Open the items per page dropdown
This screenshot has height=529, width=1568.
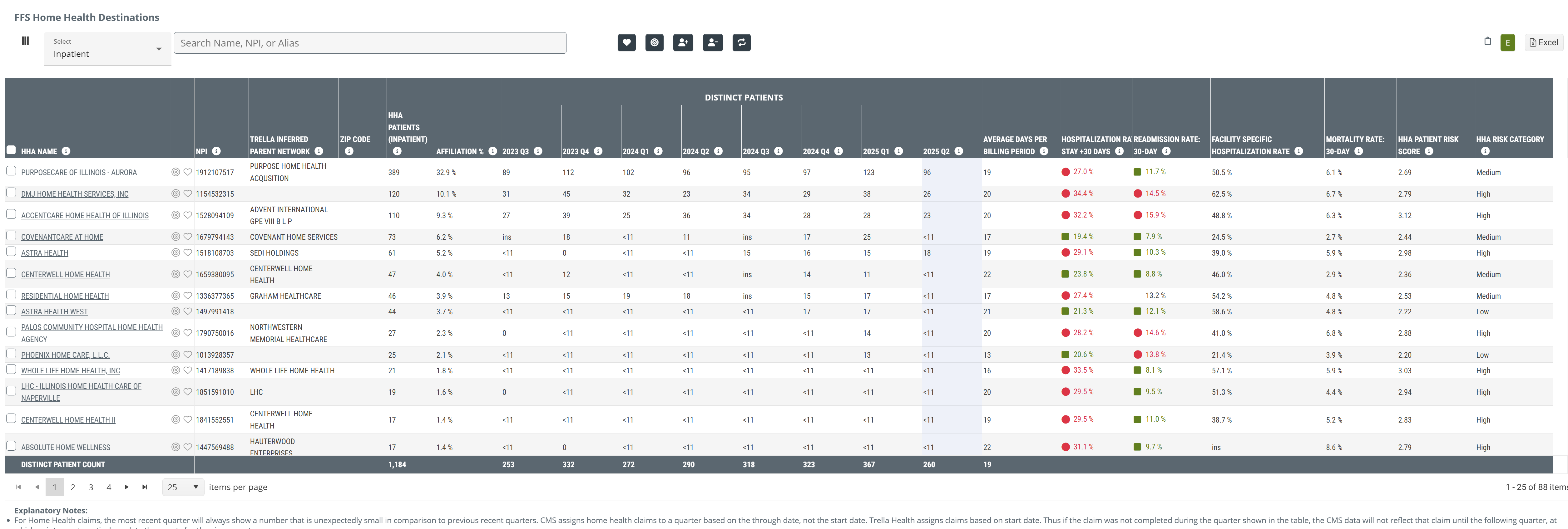coord(183,487)
